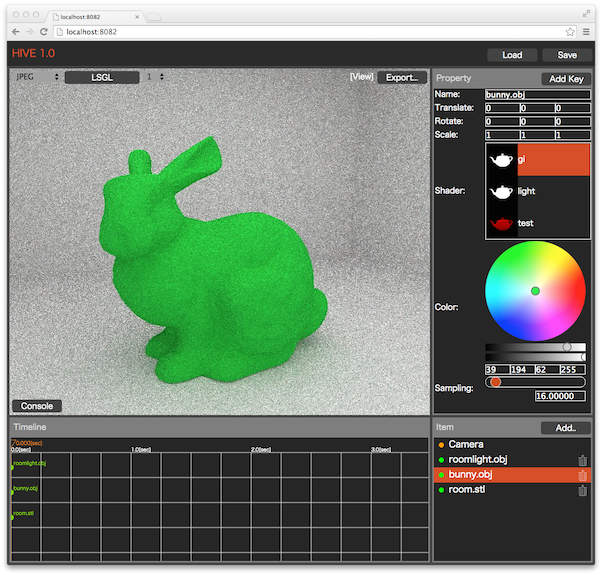Open the browser hamburger menu
This screenshot has width=602, height=575.
pyautogui.click(x=586, y=32)
